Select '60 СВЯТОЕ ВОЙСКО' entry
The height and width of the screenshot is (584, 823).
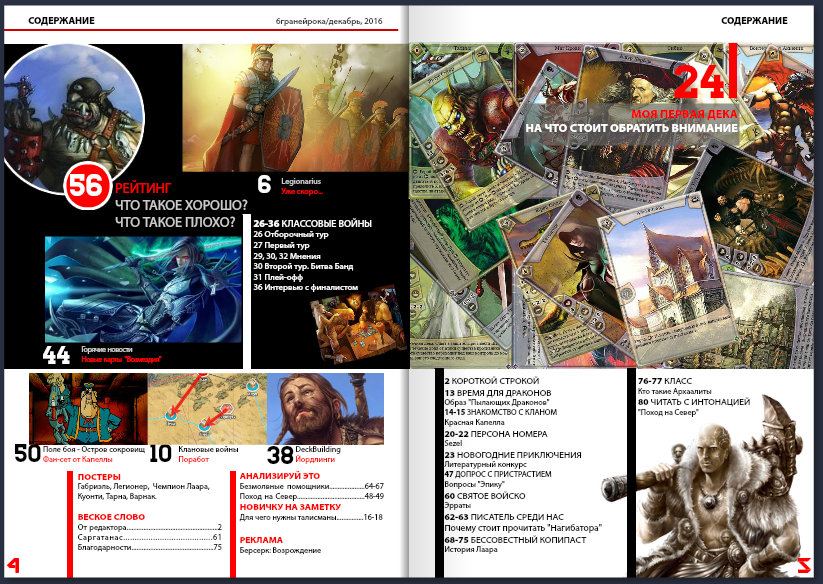tap(485, 496)
